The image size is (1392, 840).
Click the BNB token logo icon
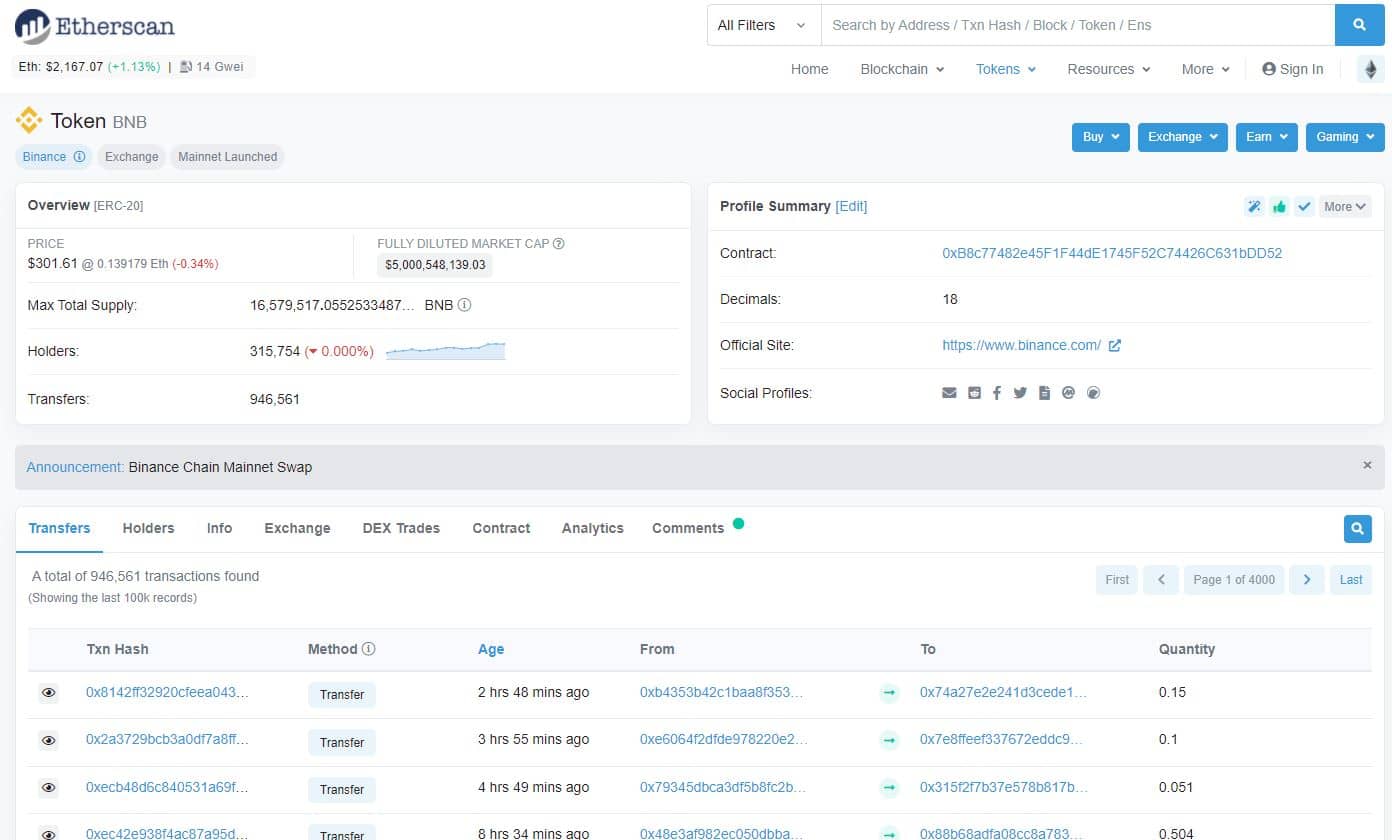[x=29, y=121]
